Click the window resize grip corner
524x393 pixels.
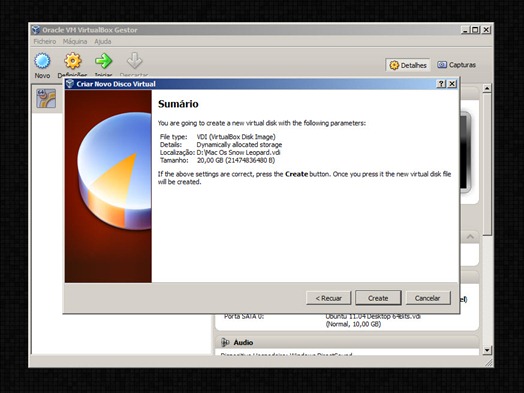tap(489, 363)
